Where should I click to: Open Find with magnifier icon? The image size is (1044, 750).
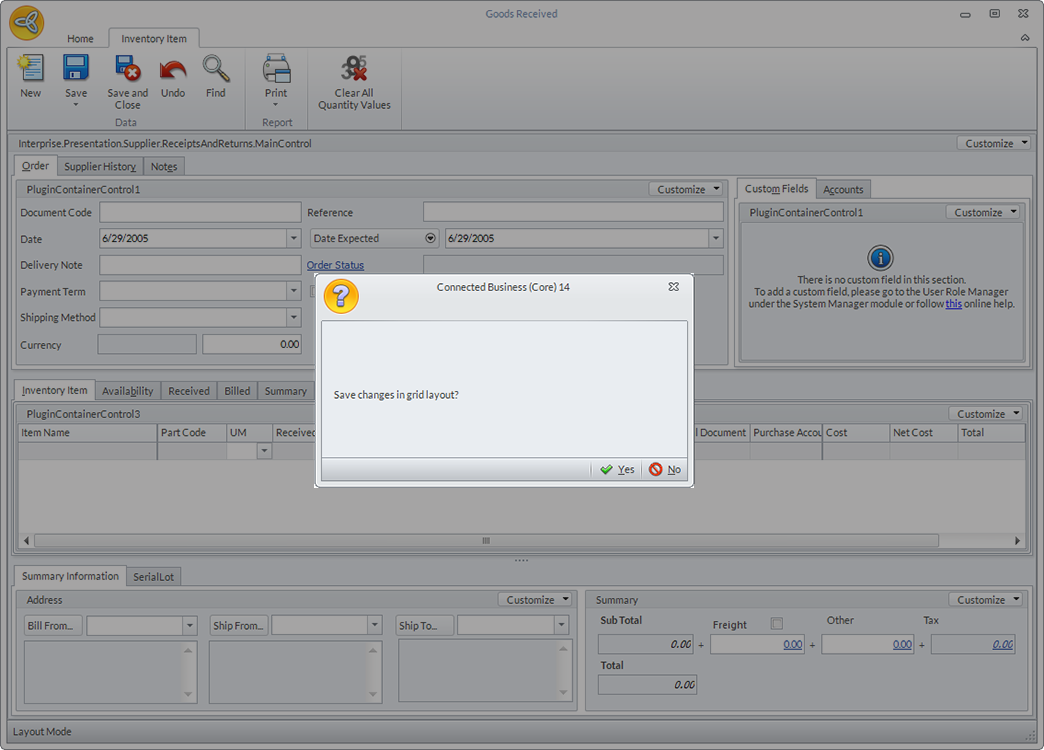point(215,69)
